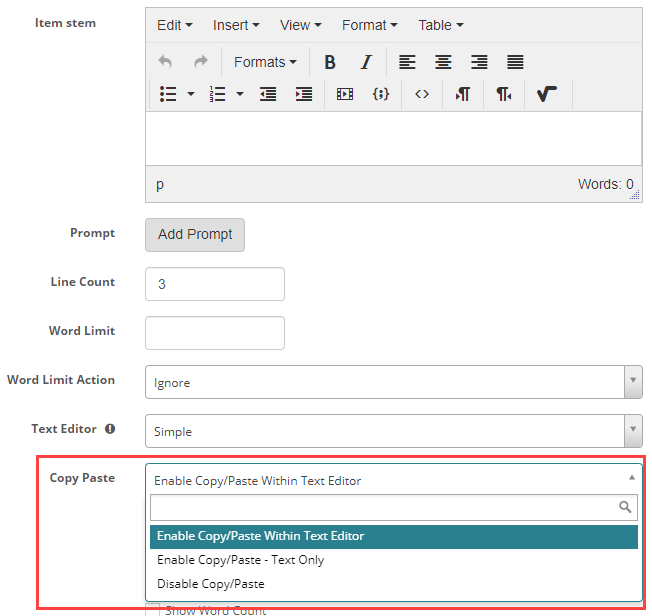
Task: Select Disable Copy/Paste option
Action: click(211, 584)
